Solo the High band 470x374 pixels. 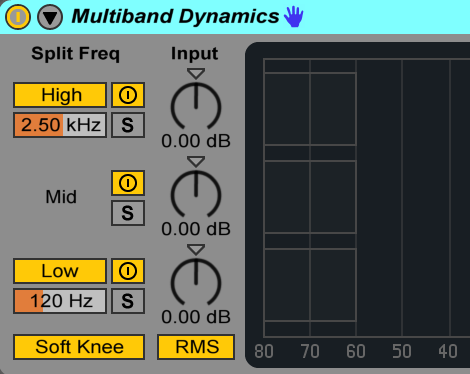click(128, 125)
